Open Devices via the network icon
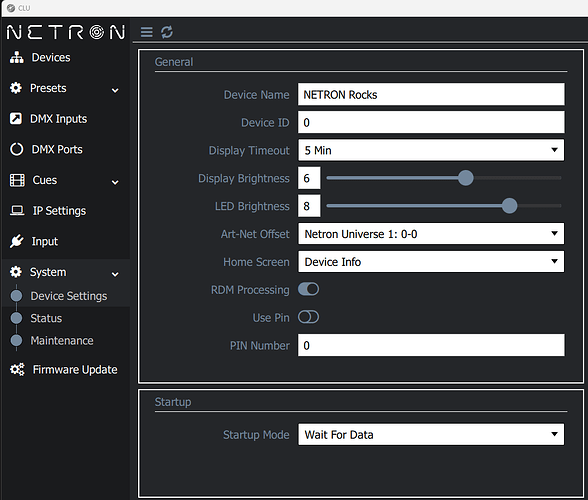Viewport: 588px width, 500px height. (16, 57)
